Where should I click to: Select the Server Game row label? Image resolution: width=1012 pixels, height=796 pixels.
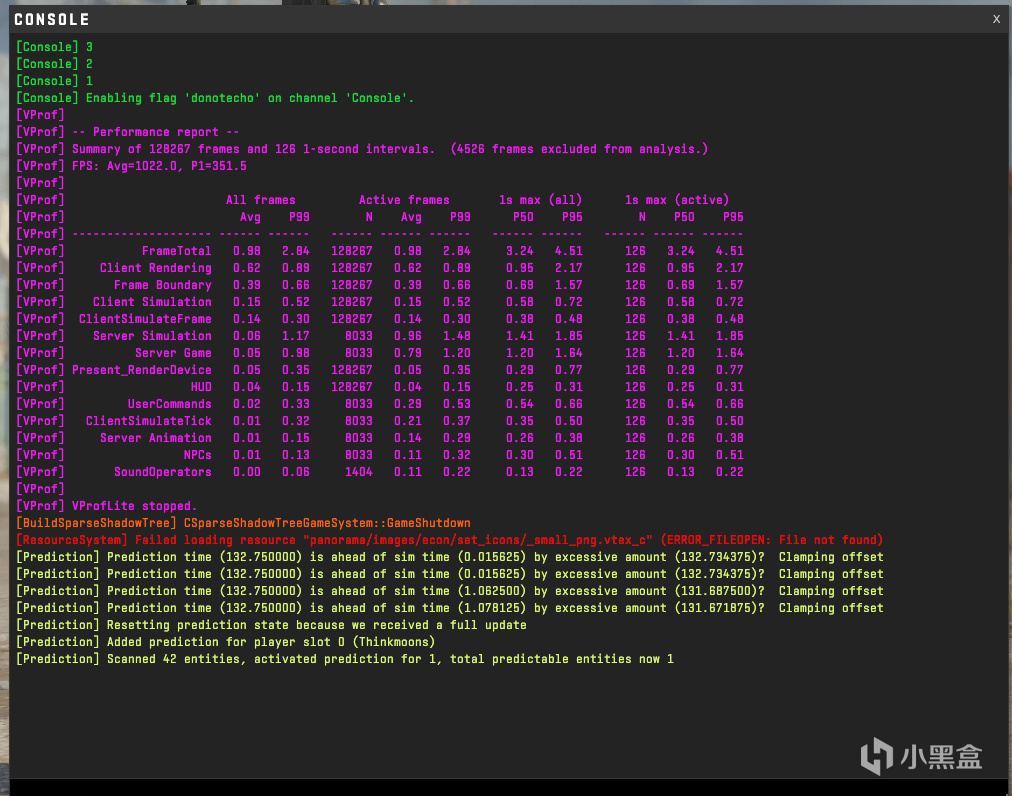(x=173, y=353)
